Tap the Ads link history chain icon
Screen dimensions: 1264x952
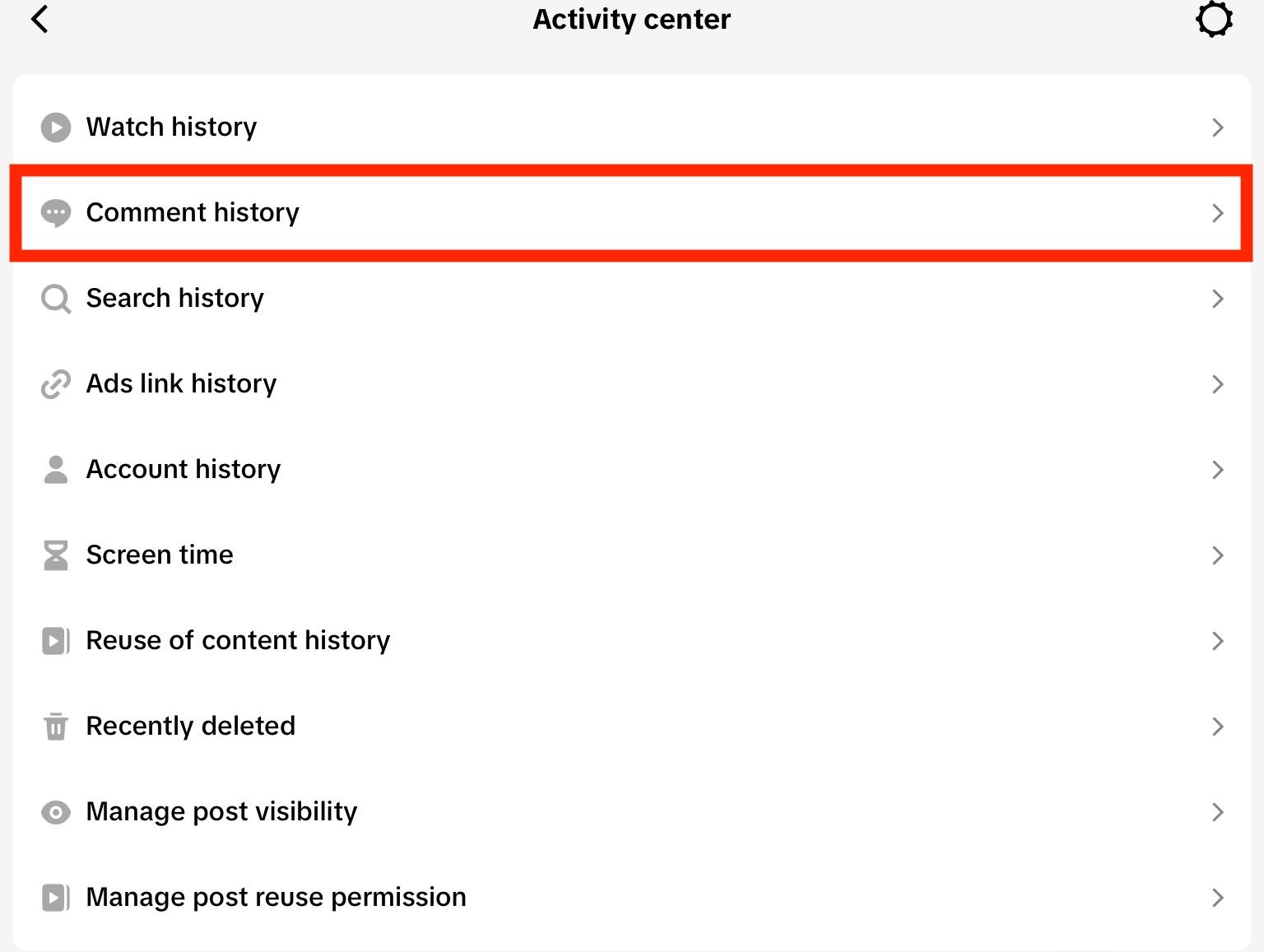click(x=56, y=384)
